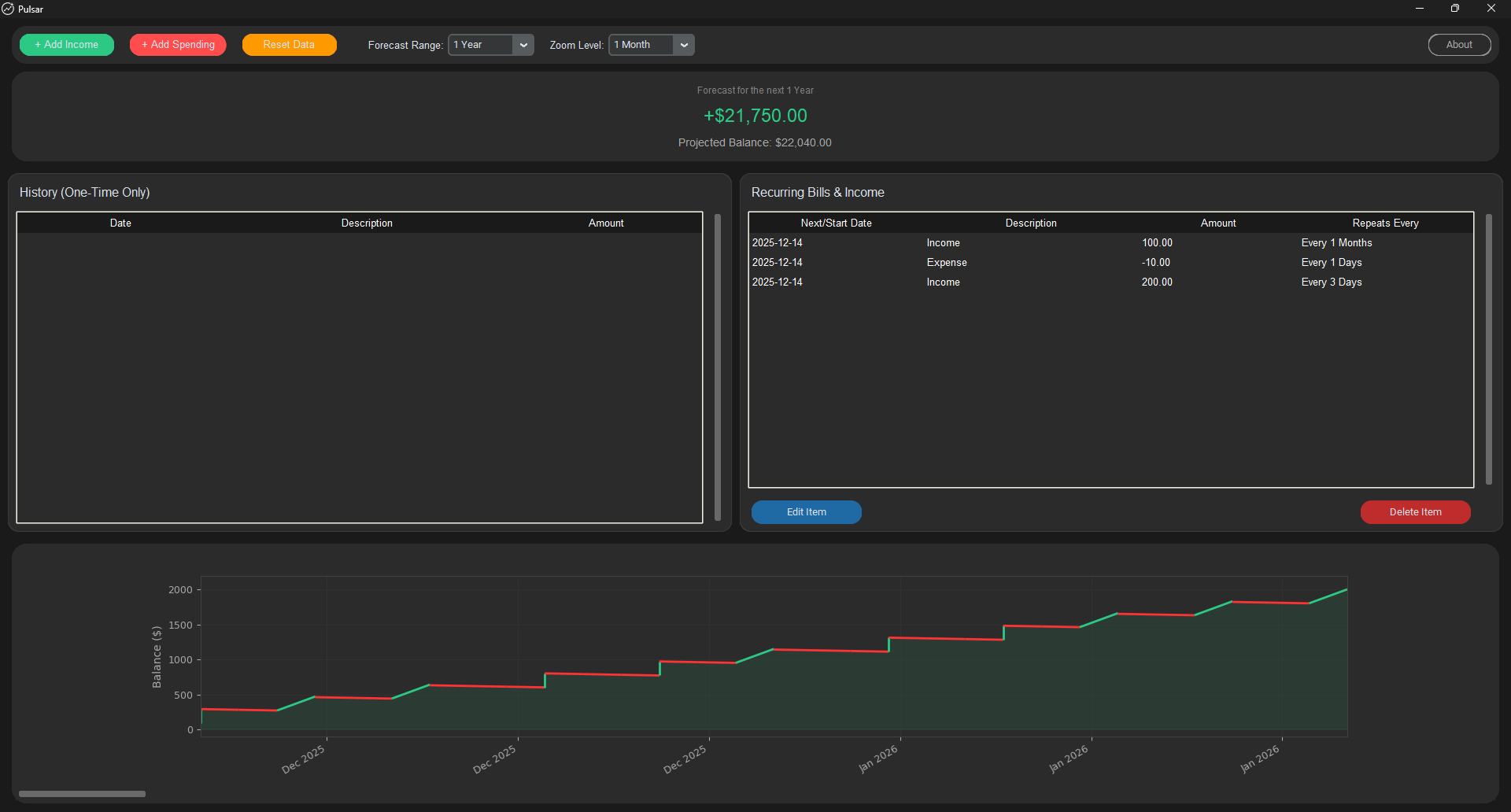Viewport: 1511px width, 812px height.
Task: Click Description header in Recurring table
Action: 1031,223
